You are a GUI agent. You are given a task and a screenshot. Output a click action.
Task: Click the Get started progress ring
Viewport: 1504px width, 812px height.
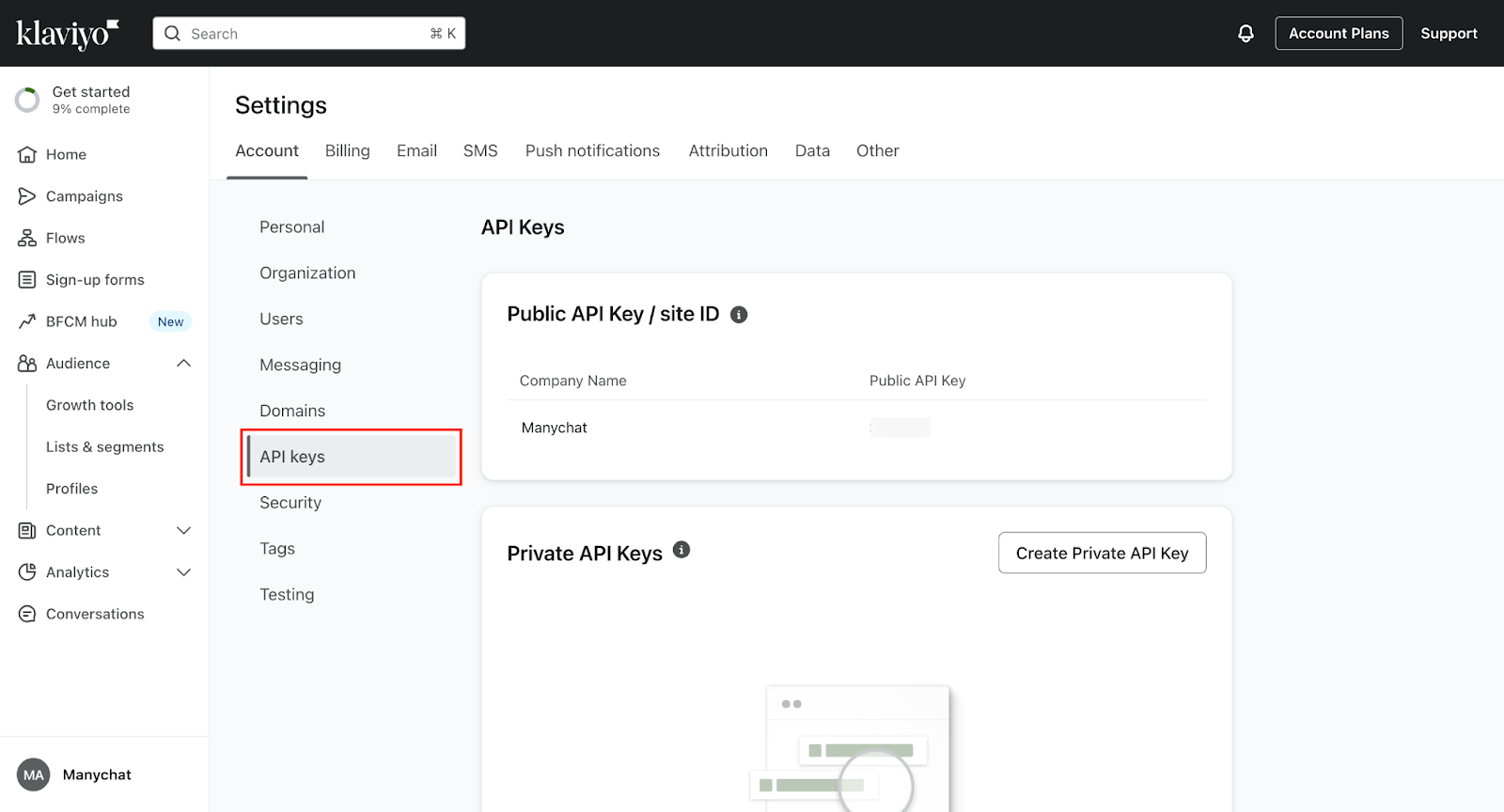28,100
